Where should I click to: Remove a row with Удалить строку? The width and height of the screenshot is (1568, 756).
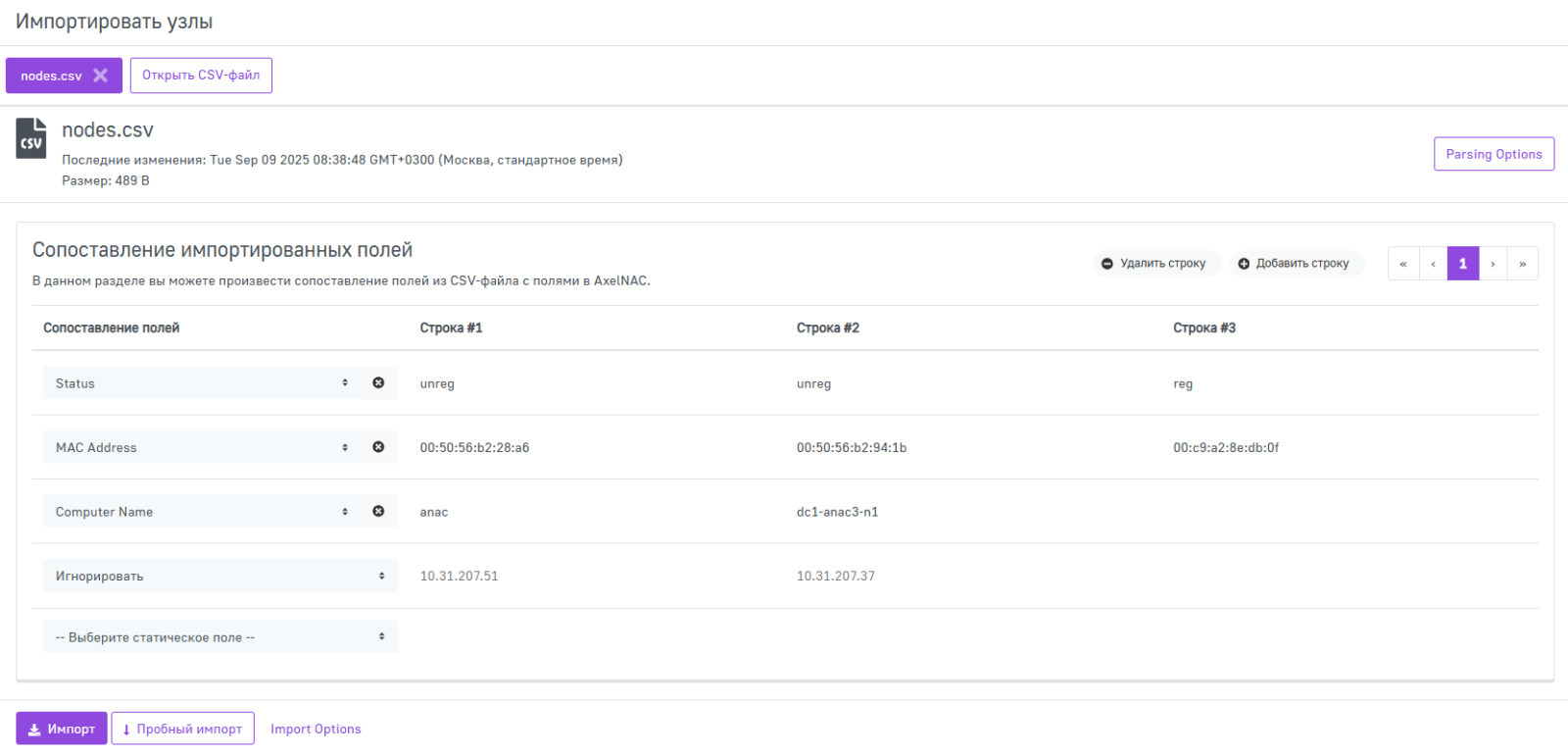[1155, 264]
